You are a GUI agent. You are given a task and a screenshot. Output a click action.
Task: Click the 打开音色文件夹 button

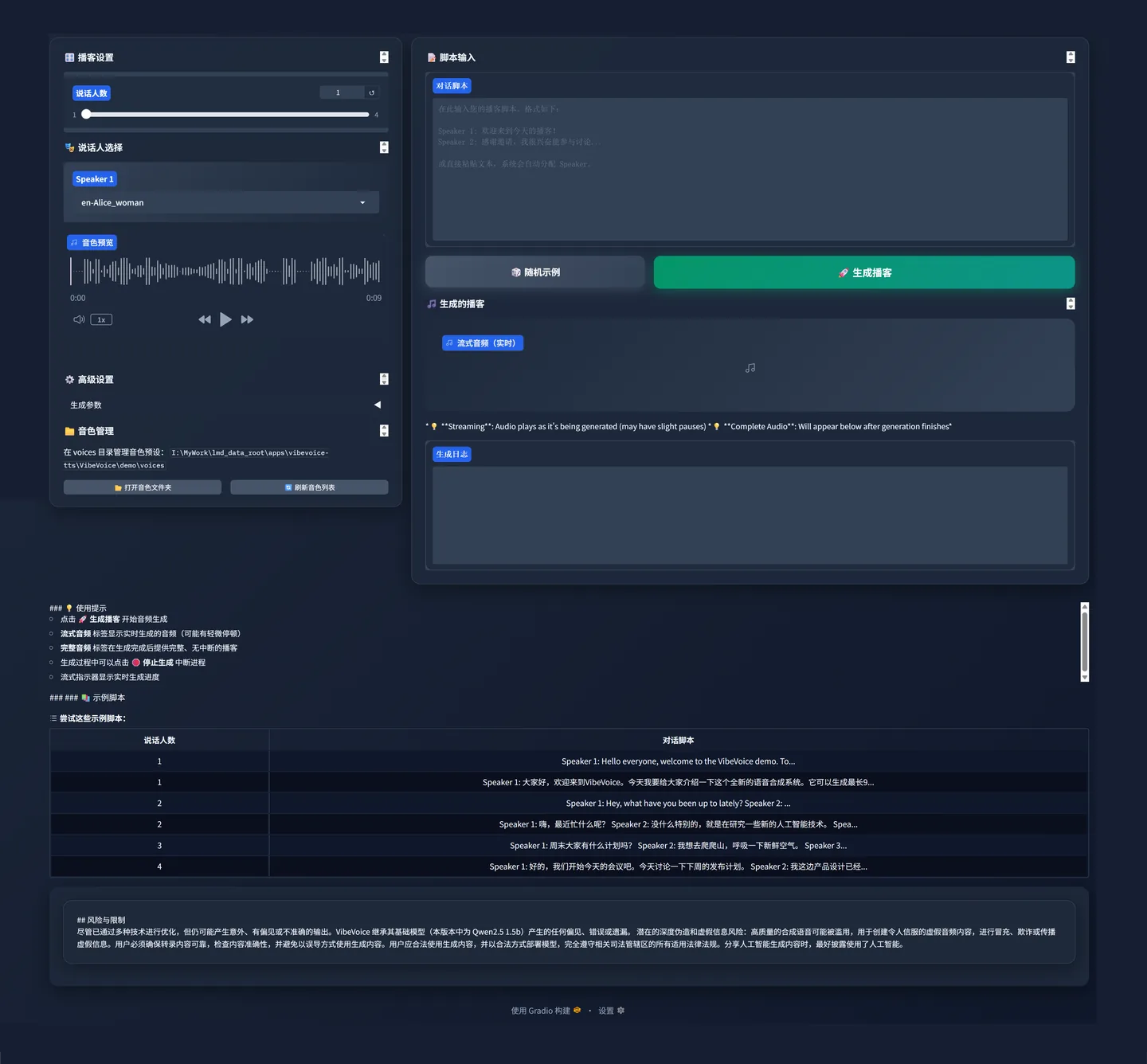click(143, 487)
